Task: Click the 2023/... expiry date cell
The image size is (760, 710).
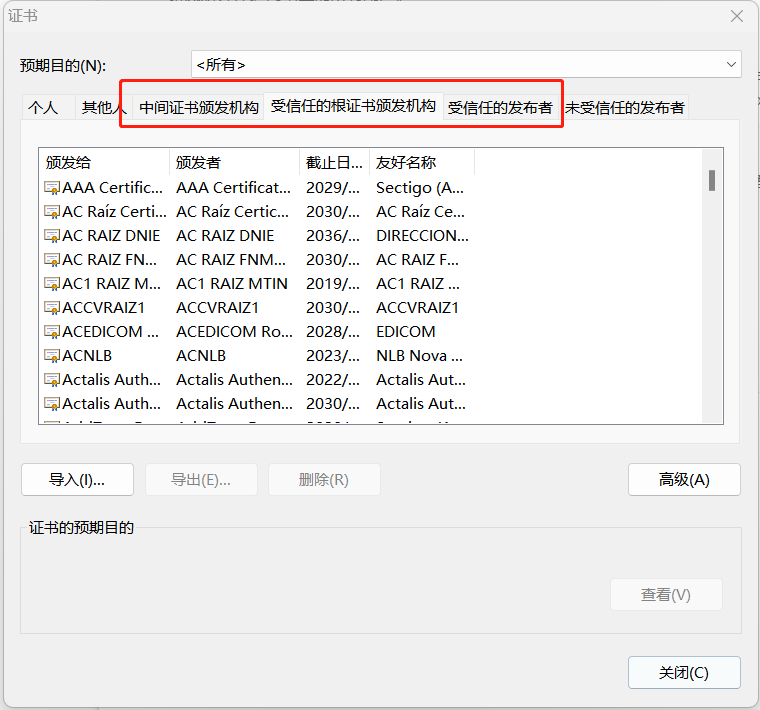Action: click(333, 356)
